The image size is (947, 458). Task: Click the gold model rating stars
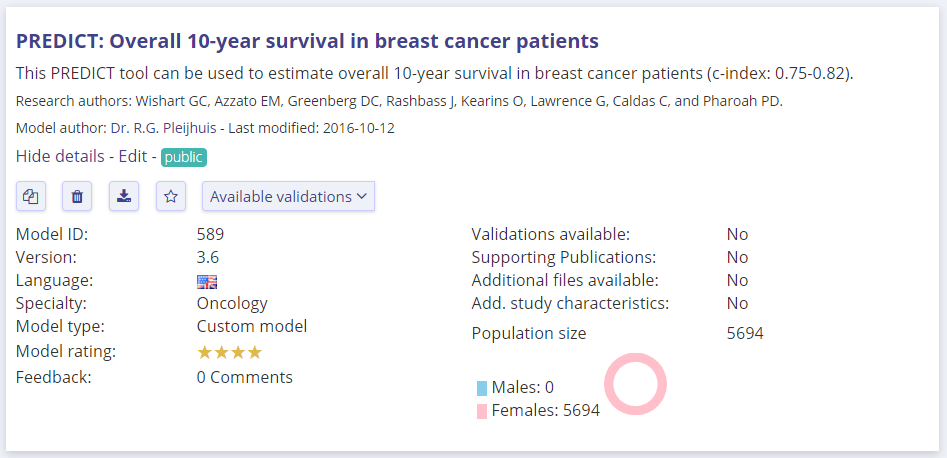pyautogui.click(x=229, y=352)
